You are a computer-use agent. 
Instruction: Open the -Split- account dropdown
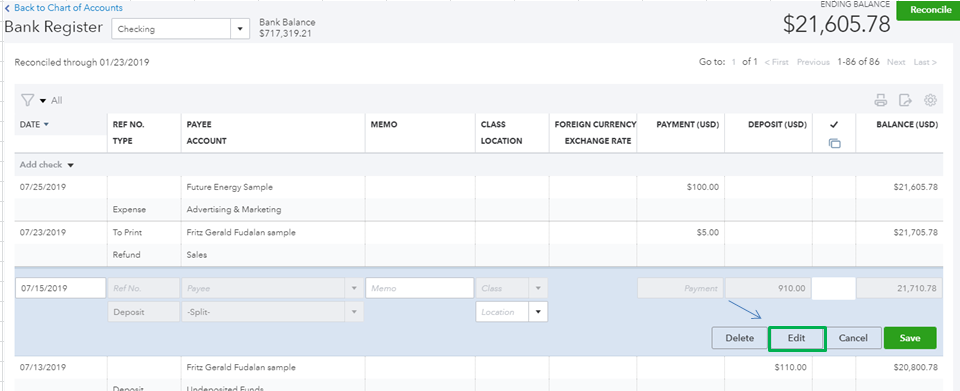click(x=354, y=312)
